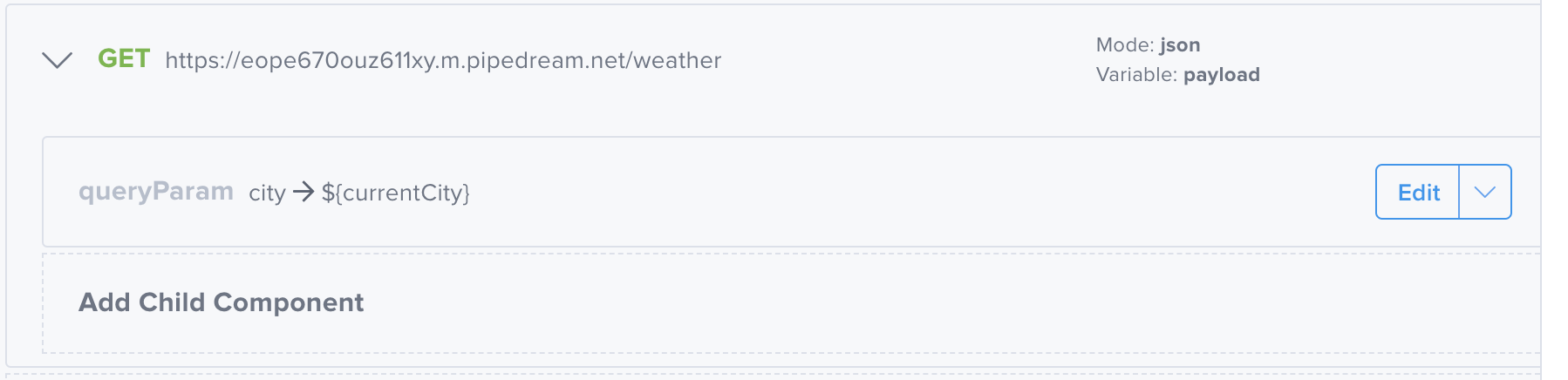1568x380 pixels.
Task: Click the payload variable value
Action: point(1221,75)
